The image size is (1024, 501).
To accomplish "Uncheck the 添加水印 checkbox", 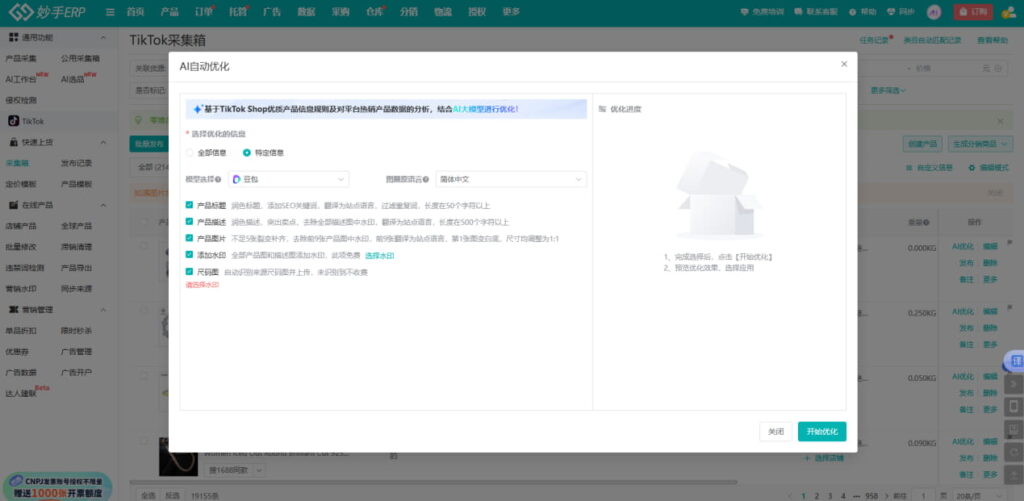I will point(189,255).
